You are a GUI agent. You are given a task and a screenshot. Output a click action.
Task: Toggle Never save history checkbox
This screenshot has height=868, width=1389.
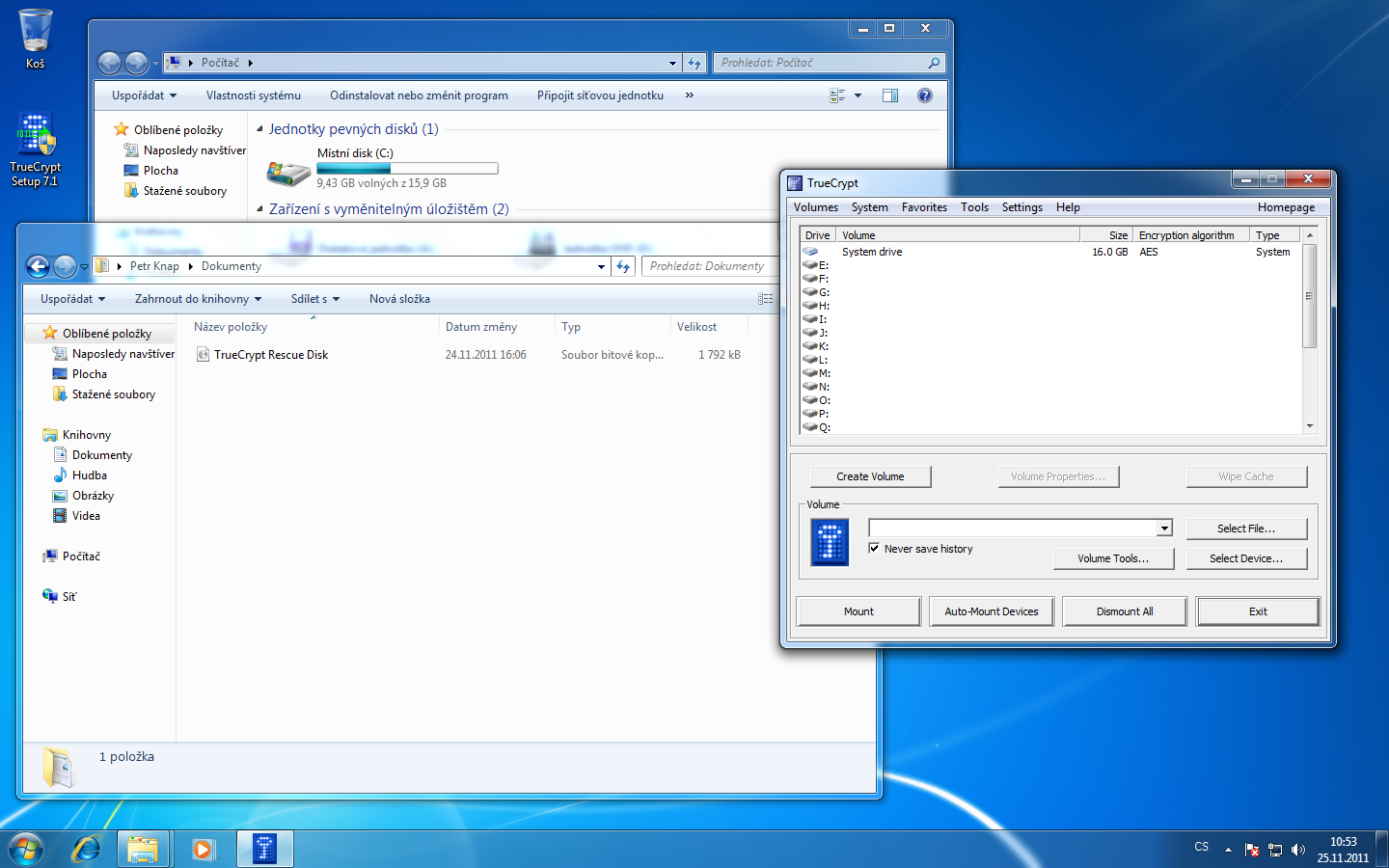point(874,548)
